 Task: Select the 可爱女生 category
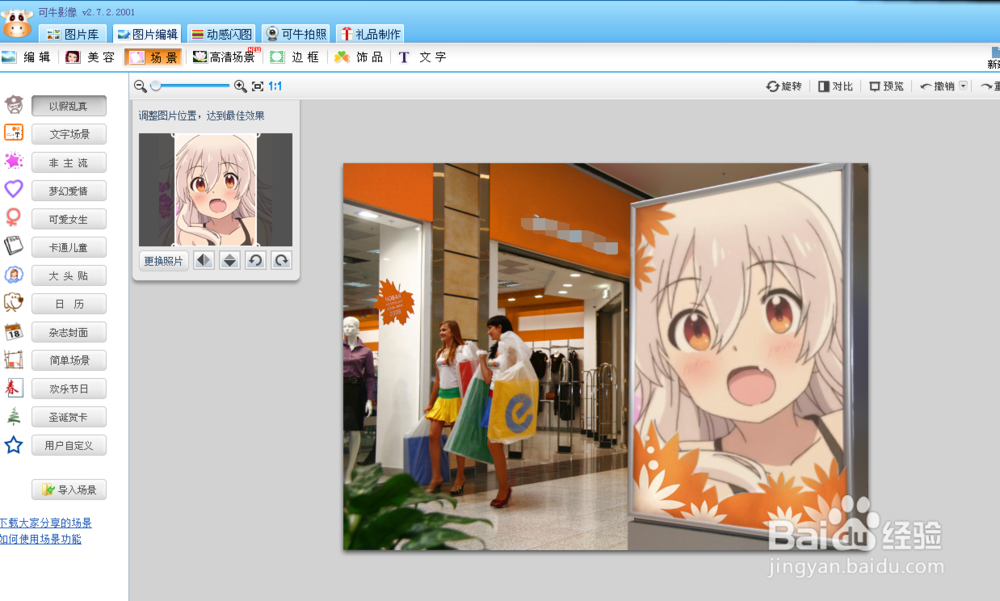coord(69,219)
